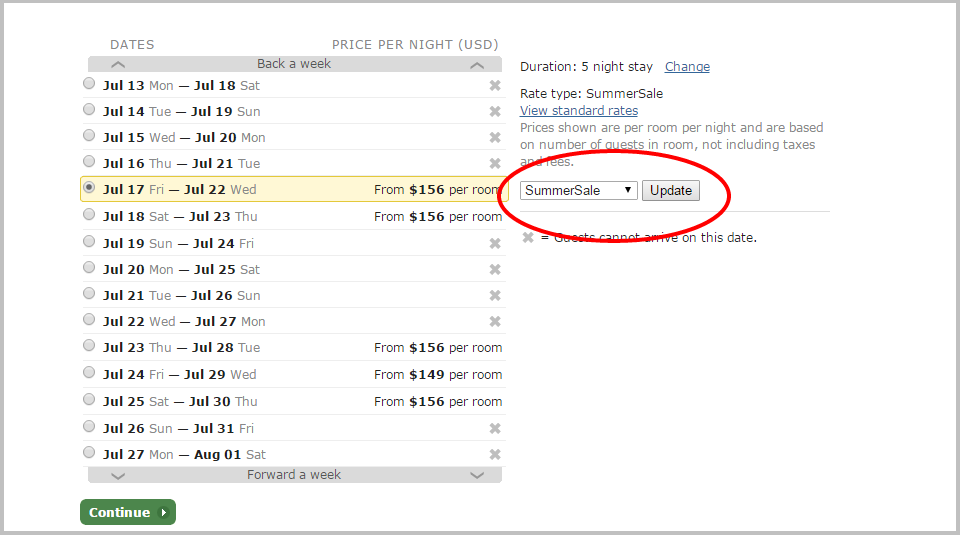Click the green Continue button
Image resolution: width=961 pixels, height=536 pixels.
(127, 513)
